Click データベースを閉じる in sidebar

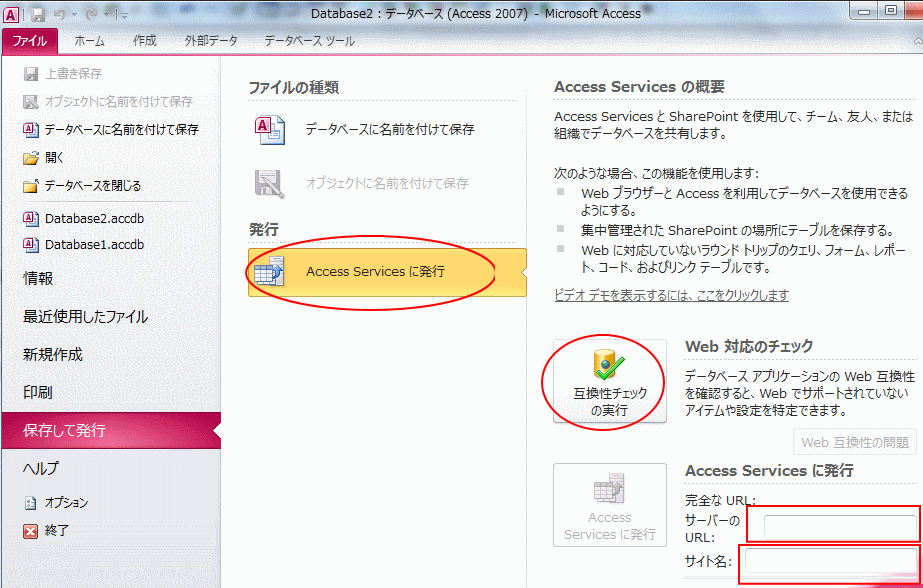pyautogui.click(x=92, y=185)
